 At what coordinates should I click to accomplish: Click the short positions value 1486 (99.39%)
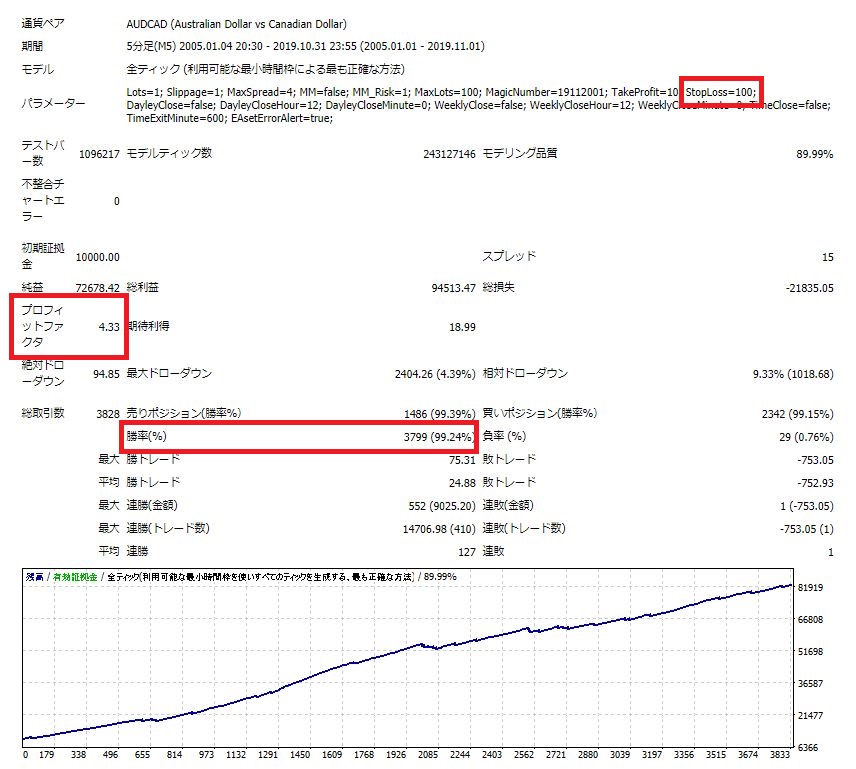coord(439,414)
